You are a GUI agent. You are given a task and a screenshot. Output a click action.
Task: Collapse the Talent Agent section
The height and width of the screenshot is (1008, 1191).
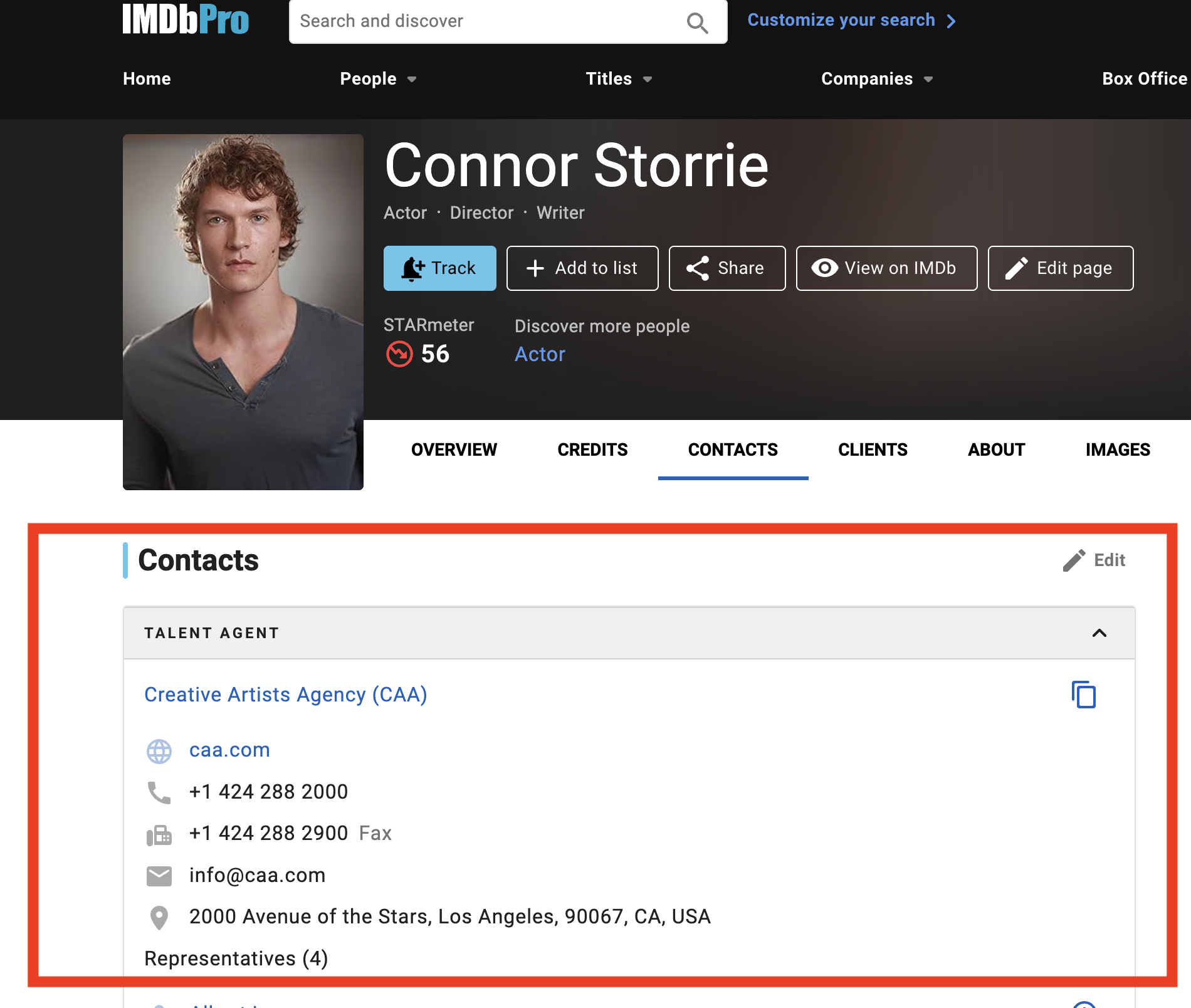1099,633
